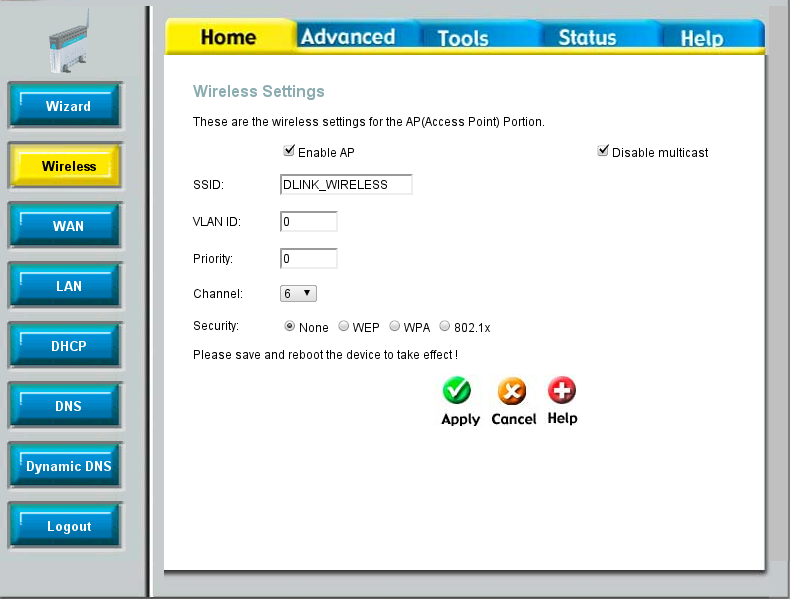Screen dimensions: 790x599
Task: Toggle the Enable AP checkbox
Action: coord(289,150)
